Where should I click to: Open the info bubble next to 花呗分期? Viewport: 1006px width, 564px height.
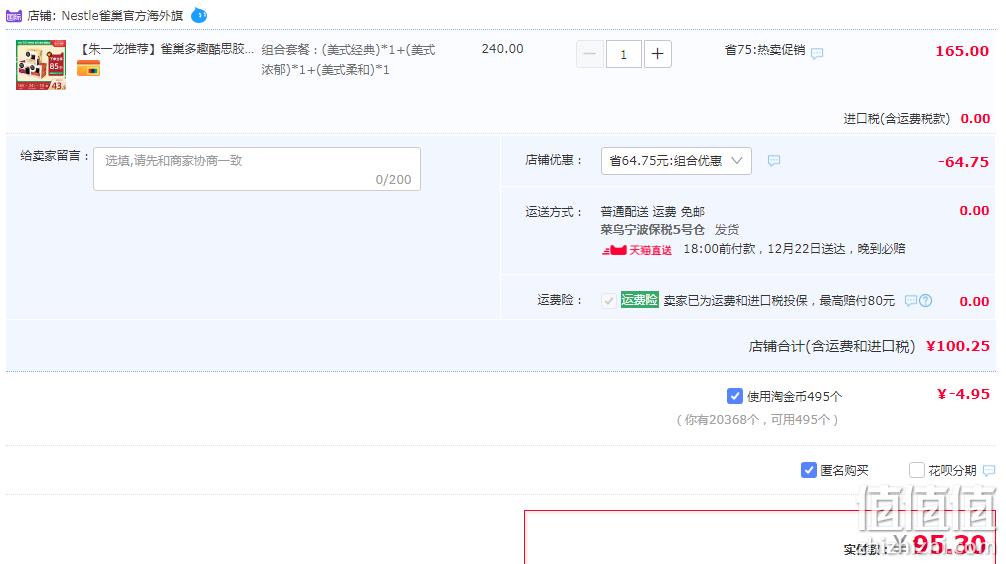click(x=989, y=470)
